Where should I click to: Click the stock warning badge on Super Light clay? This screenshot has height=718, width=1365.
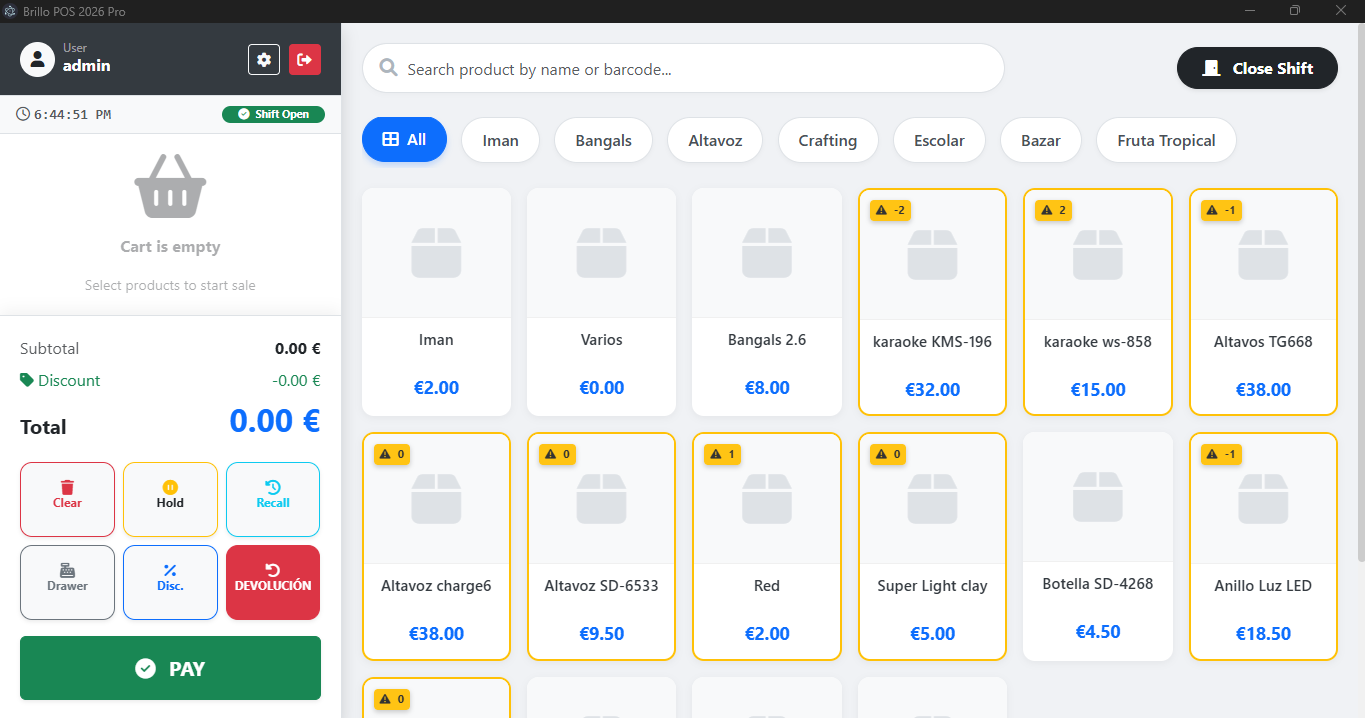pos(888,454)
